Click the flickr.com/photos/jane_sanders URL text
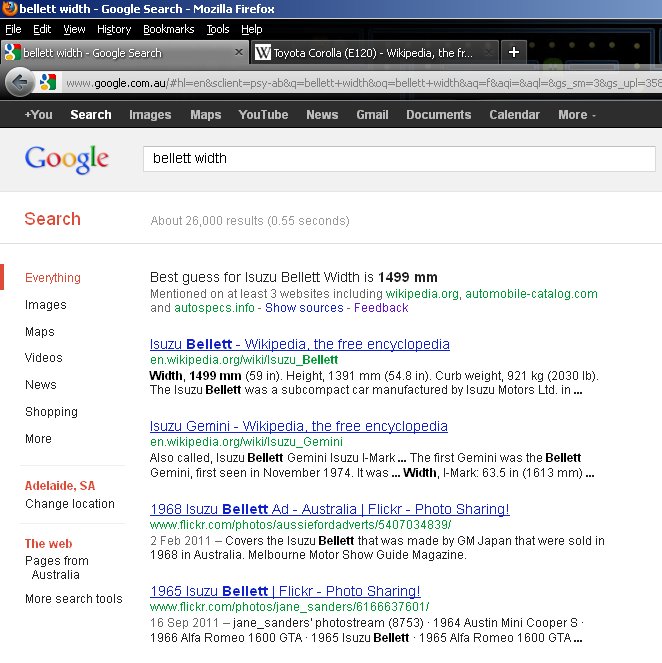The image size is (662, 663). click(289, 607)
